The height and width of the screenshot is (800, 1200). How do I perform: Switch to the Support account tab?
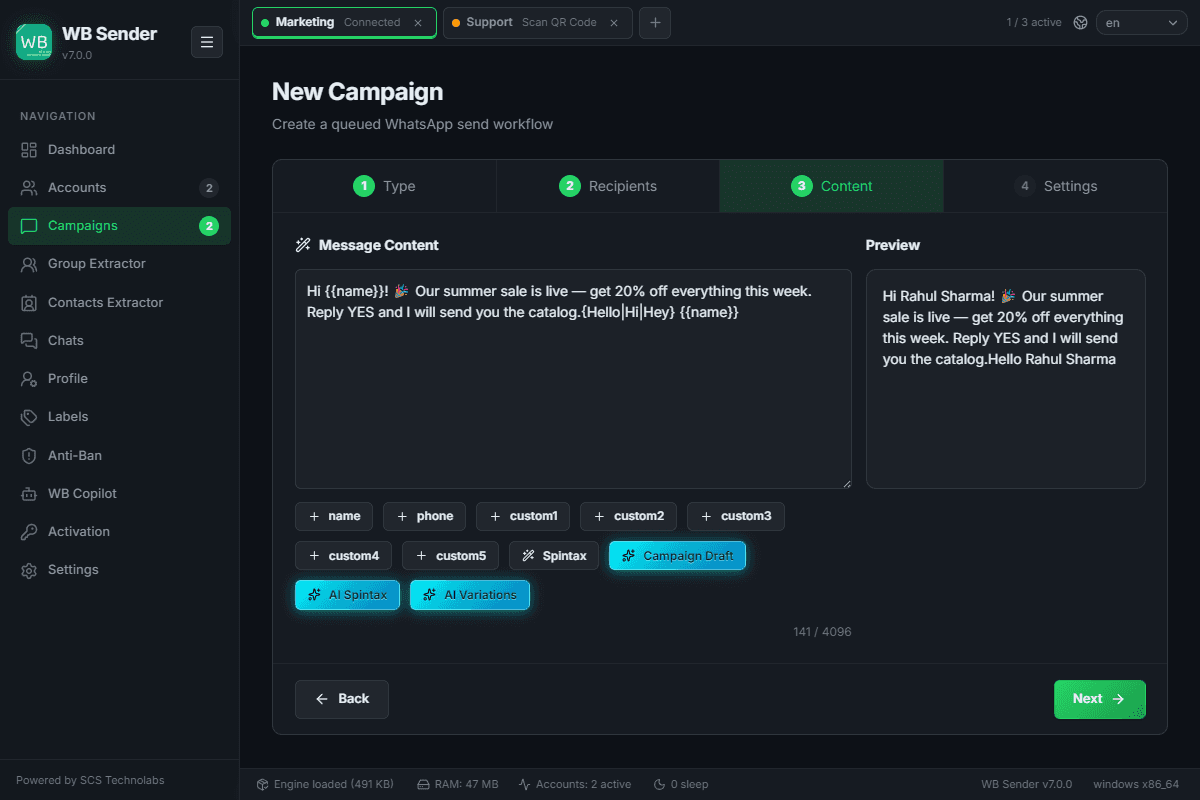coord(537,23)
